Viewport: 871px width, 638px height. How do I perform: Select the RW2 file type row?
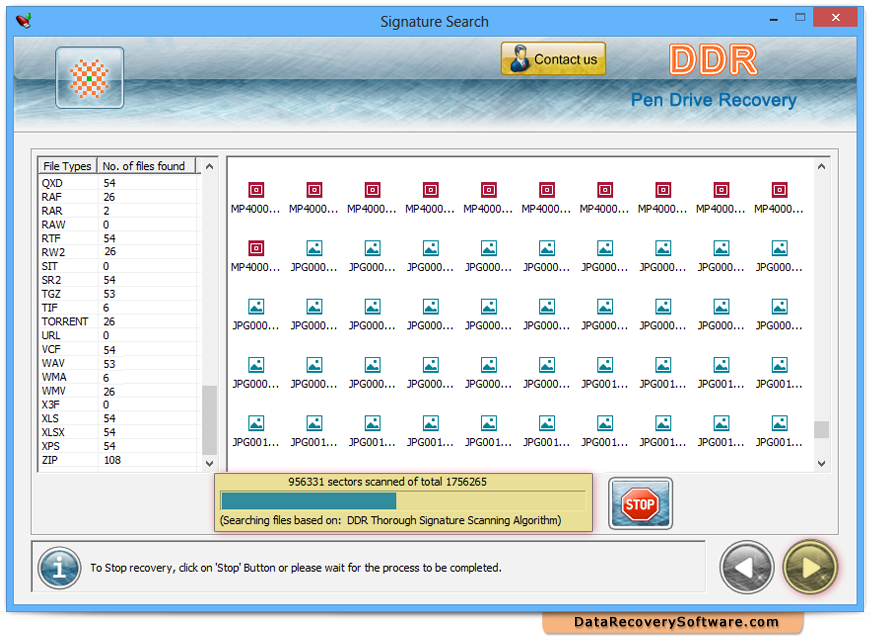[x=119, y=252]
